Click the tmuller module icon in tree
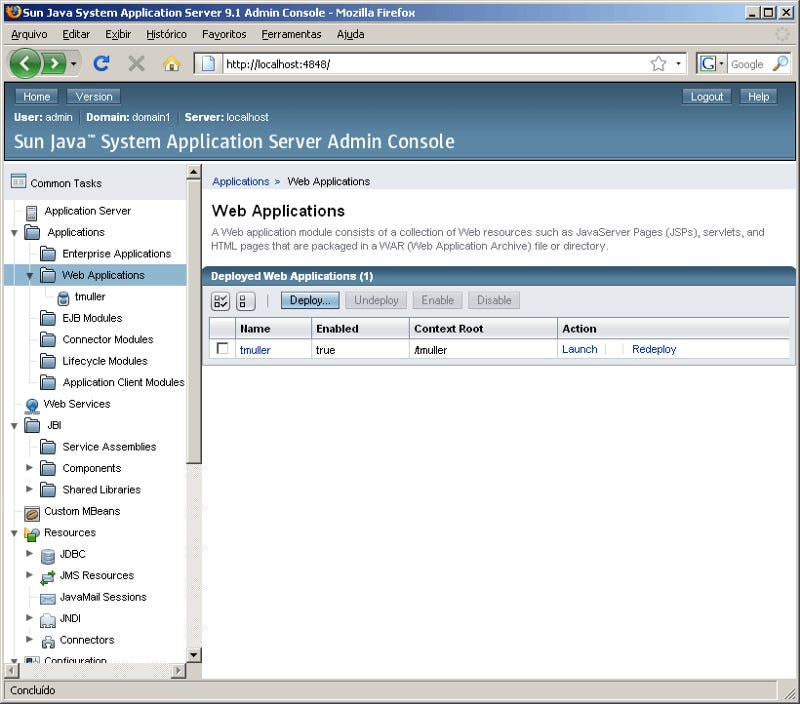 [x=63, y=297]
